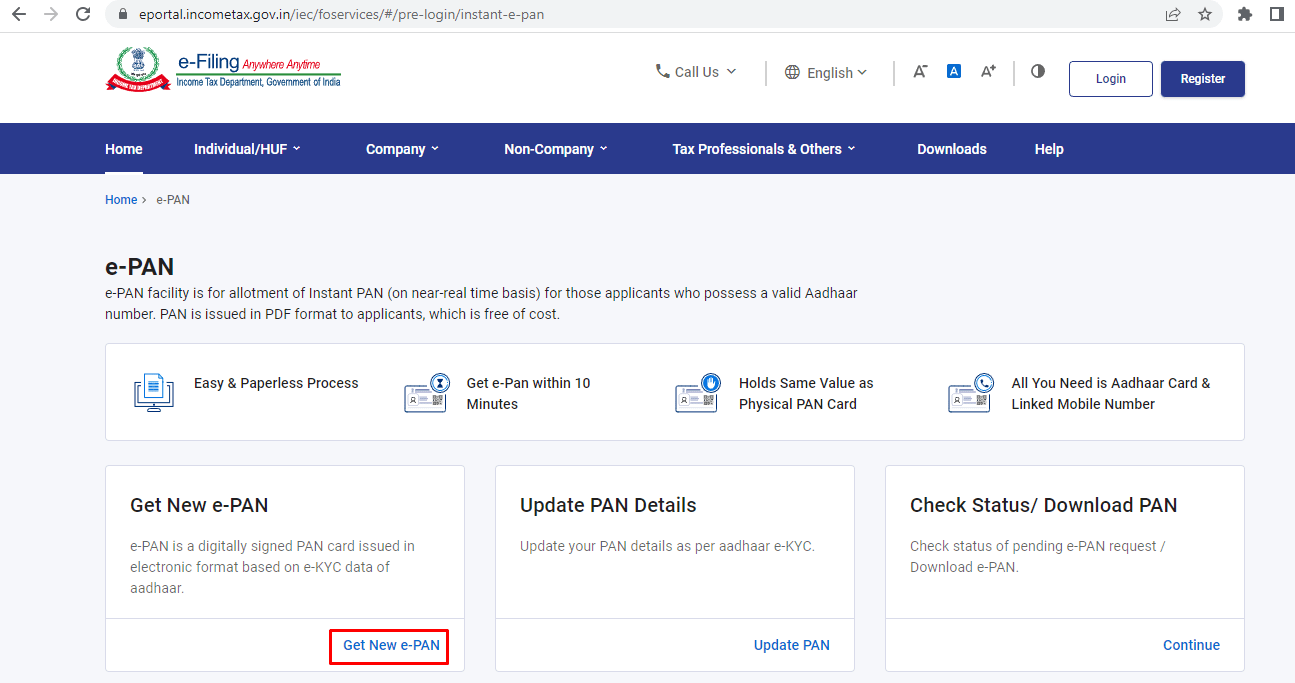The height and width of the screenshot is (683, 1295).
Task: Open the Downloads menu
Action: click(x=951, y=148)
